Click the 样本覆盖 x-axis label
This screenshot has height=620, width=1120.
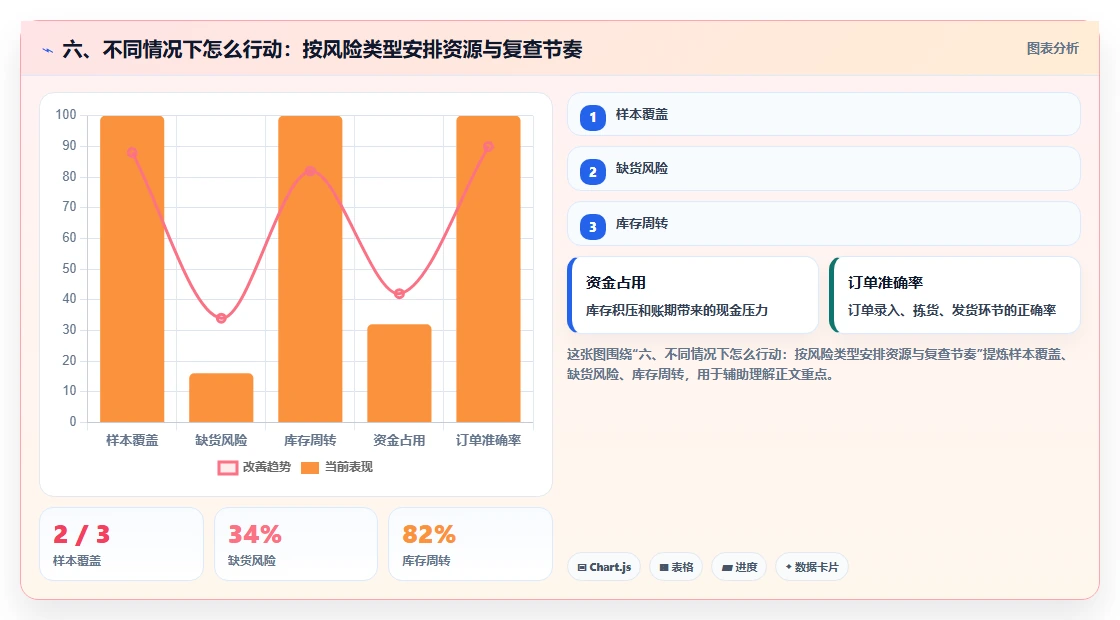[x=132, y=441]
